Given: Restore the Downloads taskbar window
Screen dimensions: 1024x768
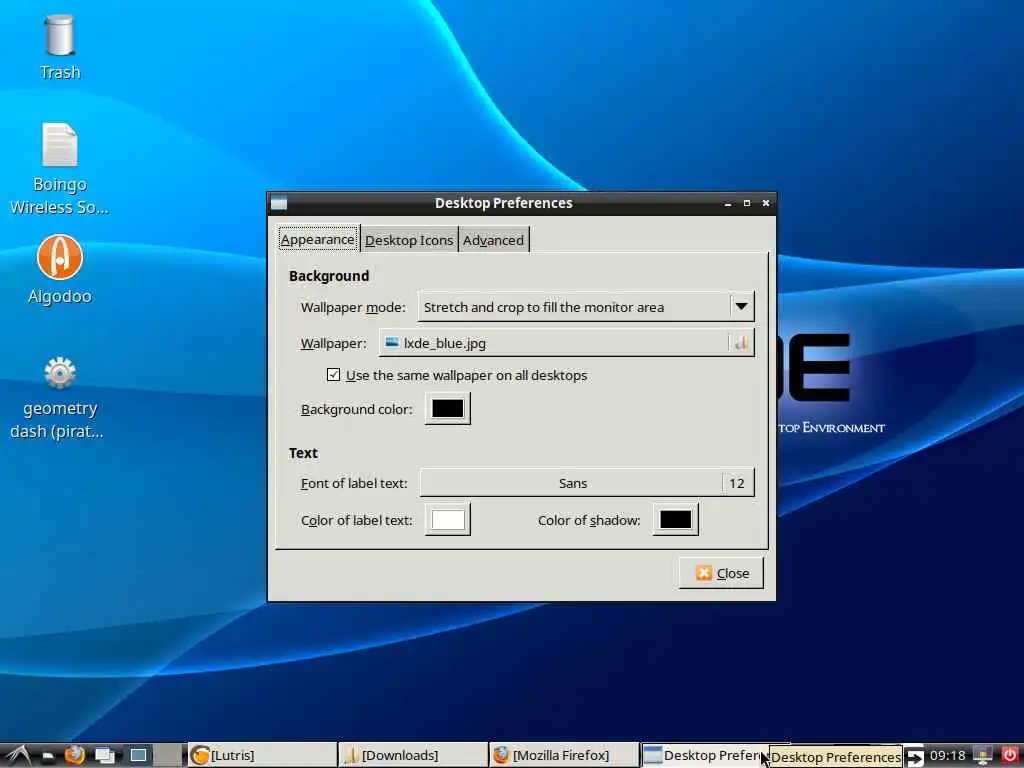Looking at the screenshot, I should (413, 756).
